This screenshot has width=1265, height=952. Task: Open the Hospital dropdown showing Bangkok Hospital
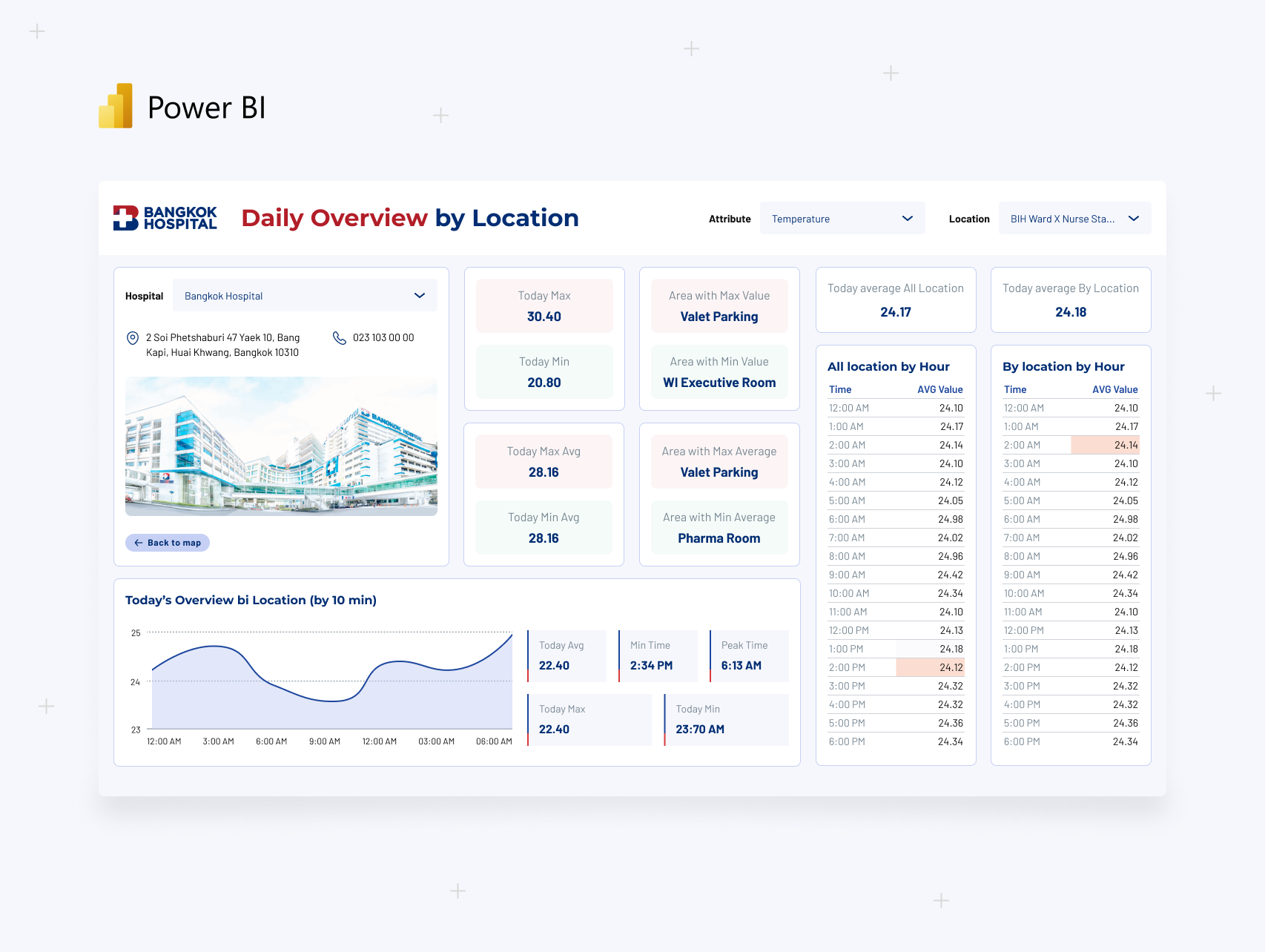coord(304,295)
